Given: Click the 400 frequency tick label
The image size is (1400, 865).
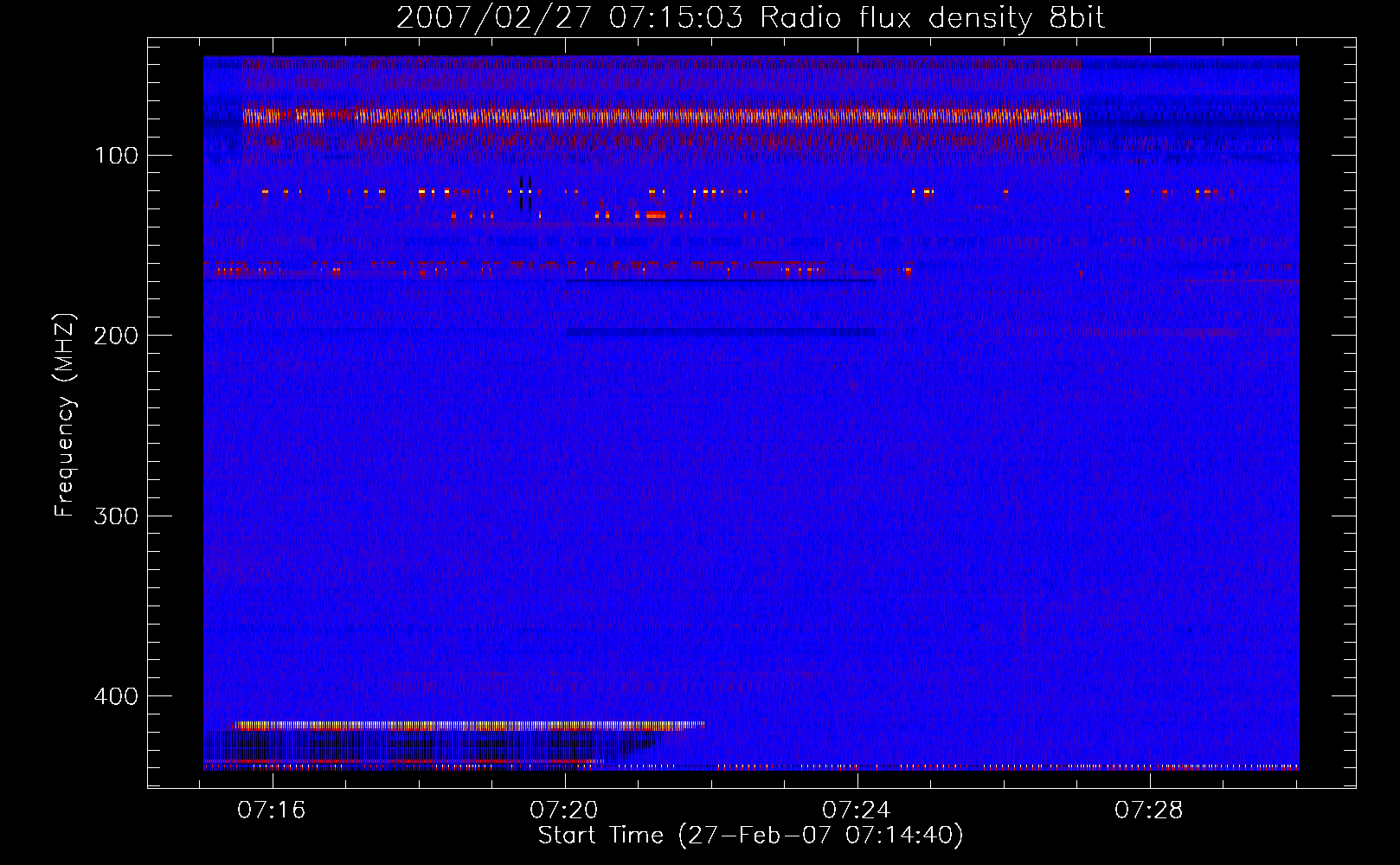Looking at the screenshot, I should pyautogui.click(x=116, y=696).
